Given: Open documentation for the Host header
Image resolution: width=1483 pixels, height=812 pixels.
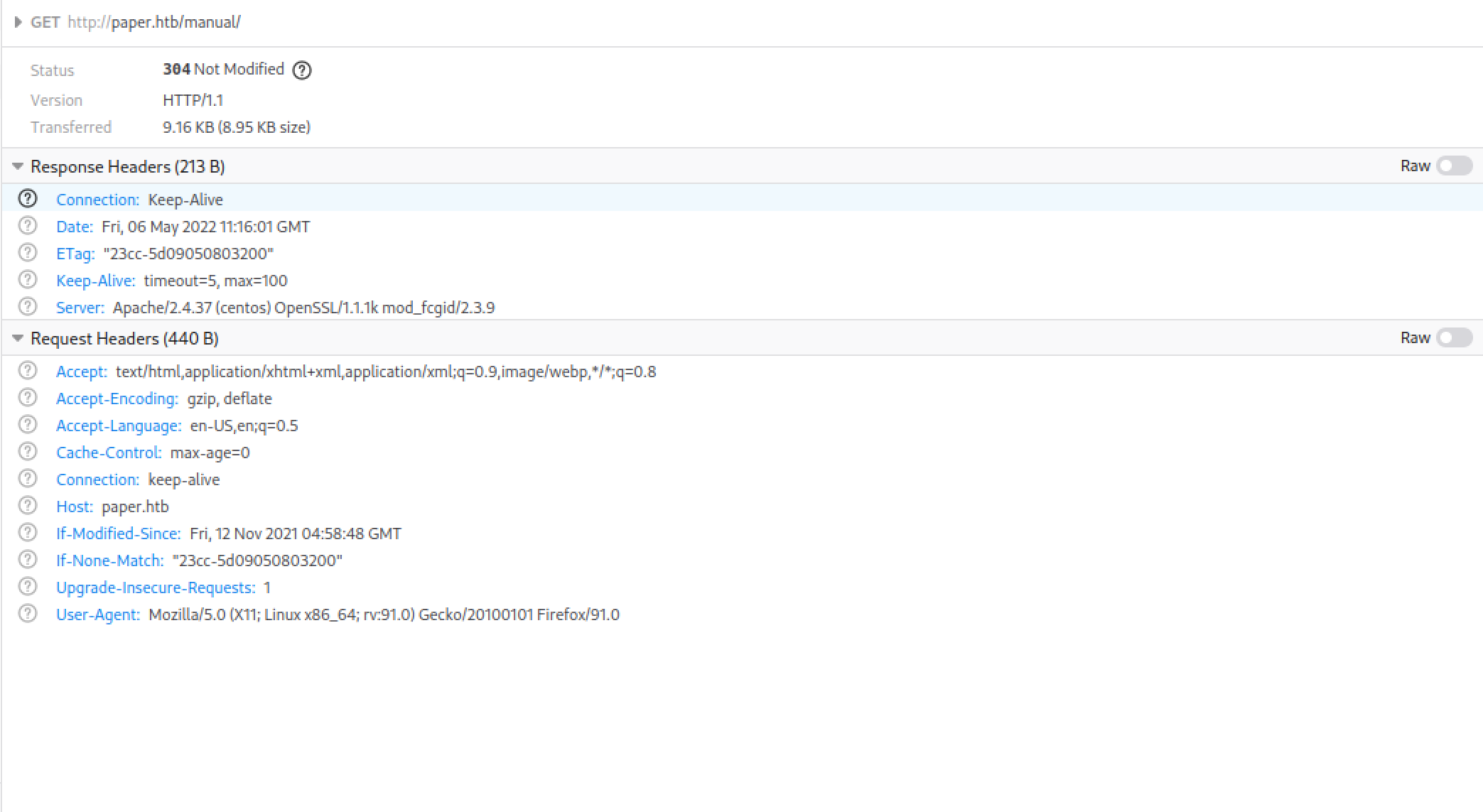Looking at the screenshot, I should [28, 506].
